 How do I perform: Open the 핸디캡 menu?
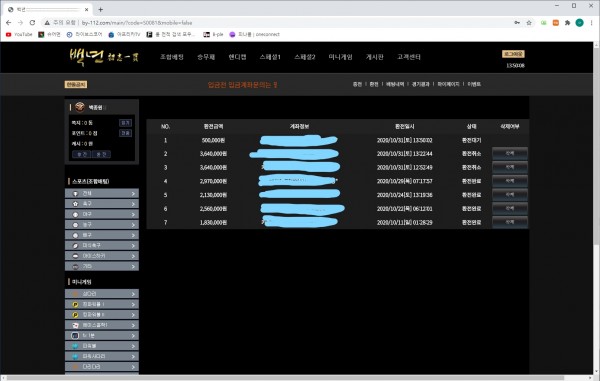[237, 57]
